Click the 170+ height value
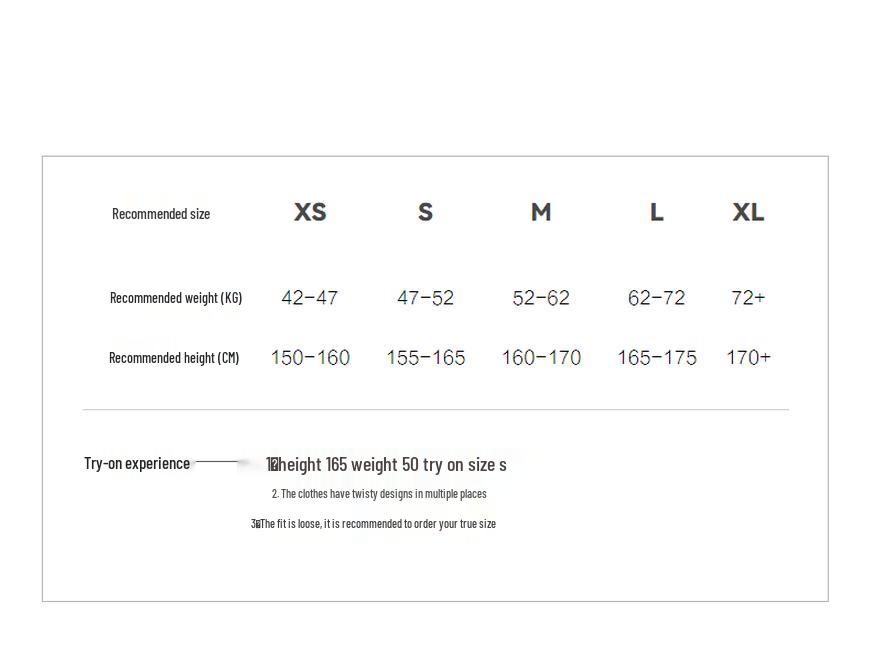 tap(748, 358)
